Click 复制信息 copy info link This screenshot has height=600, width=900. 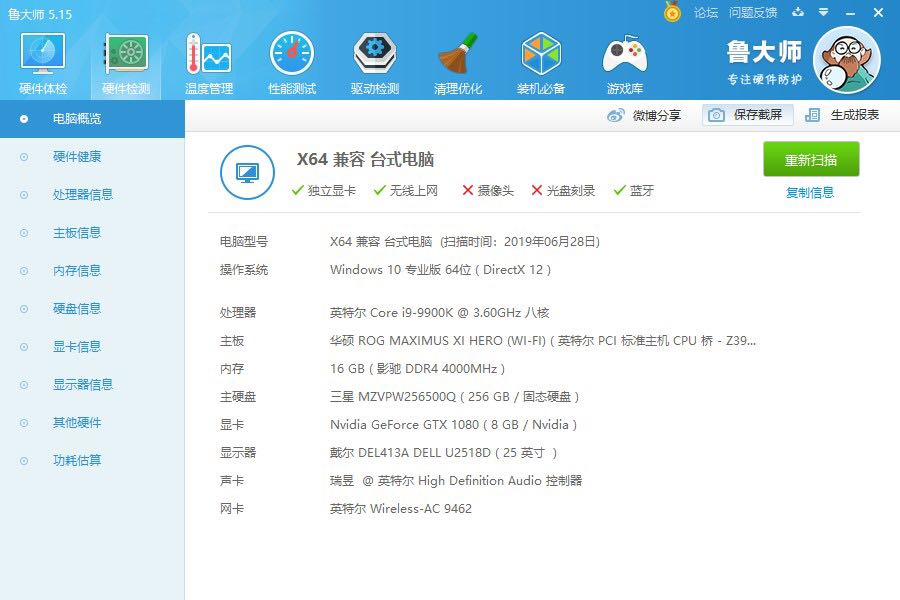810,192
